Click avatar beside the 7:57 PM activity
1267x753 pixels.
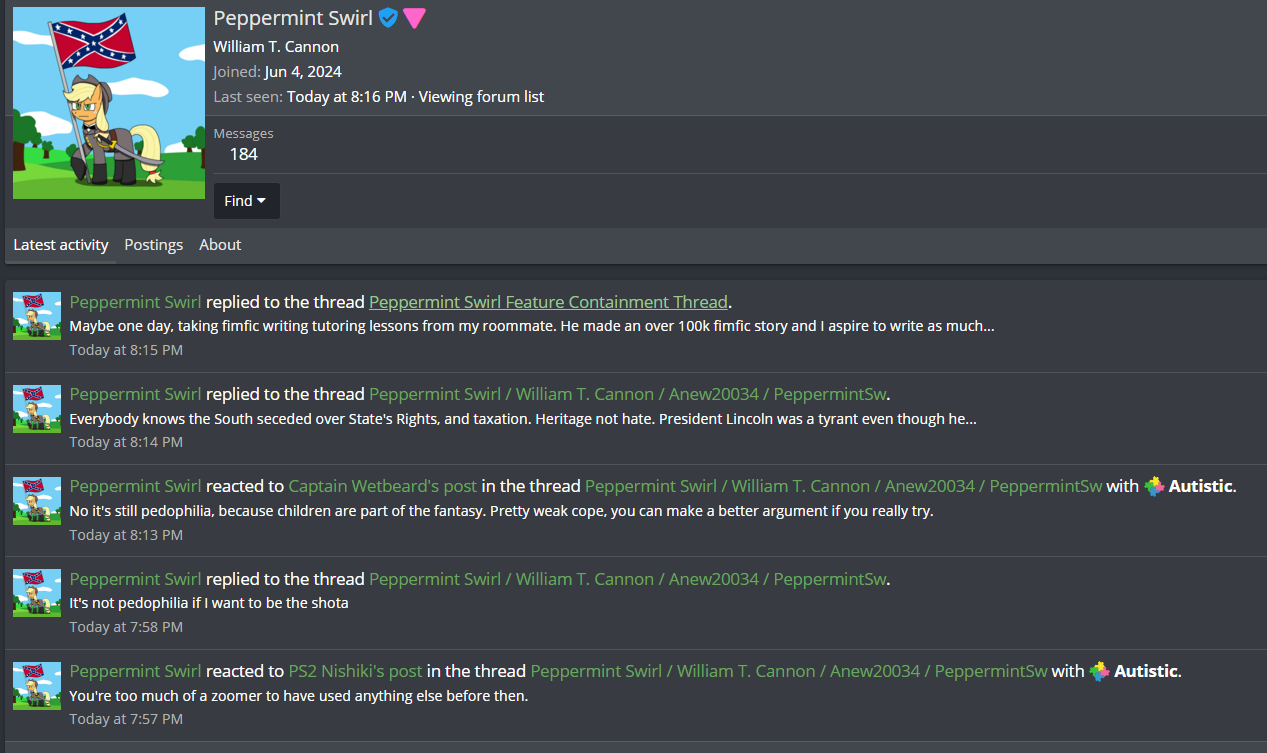pyautogui.click(x=37, y=685)
